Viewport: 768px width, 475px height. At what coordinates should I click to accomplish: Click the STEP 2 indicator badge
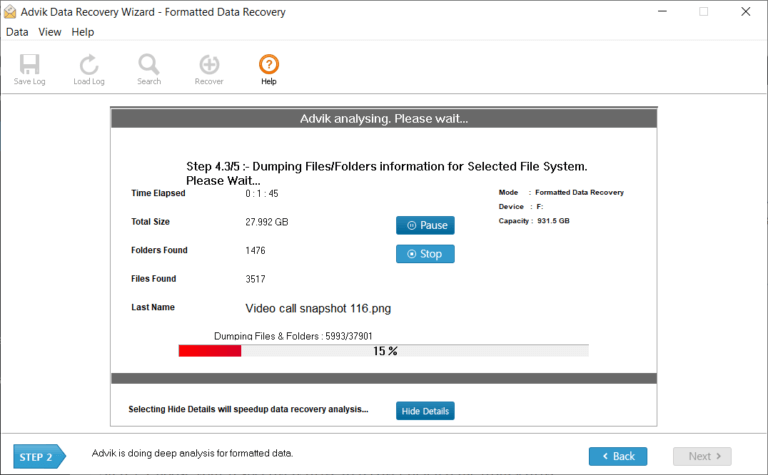coord(38,457)
